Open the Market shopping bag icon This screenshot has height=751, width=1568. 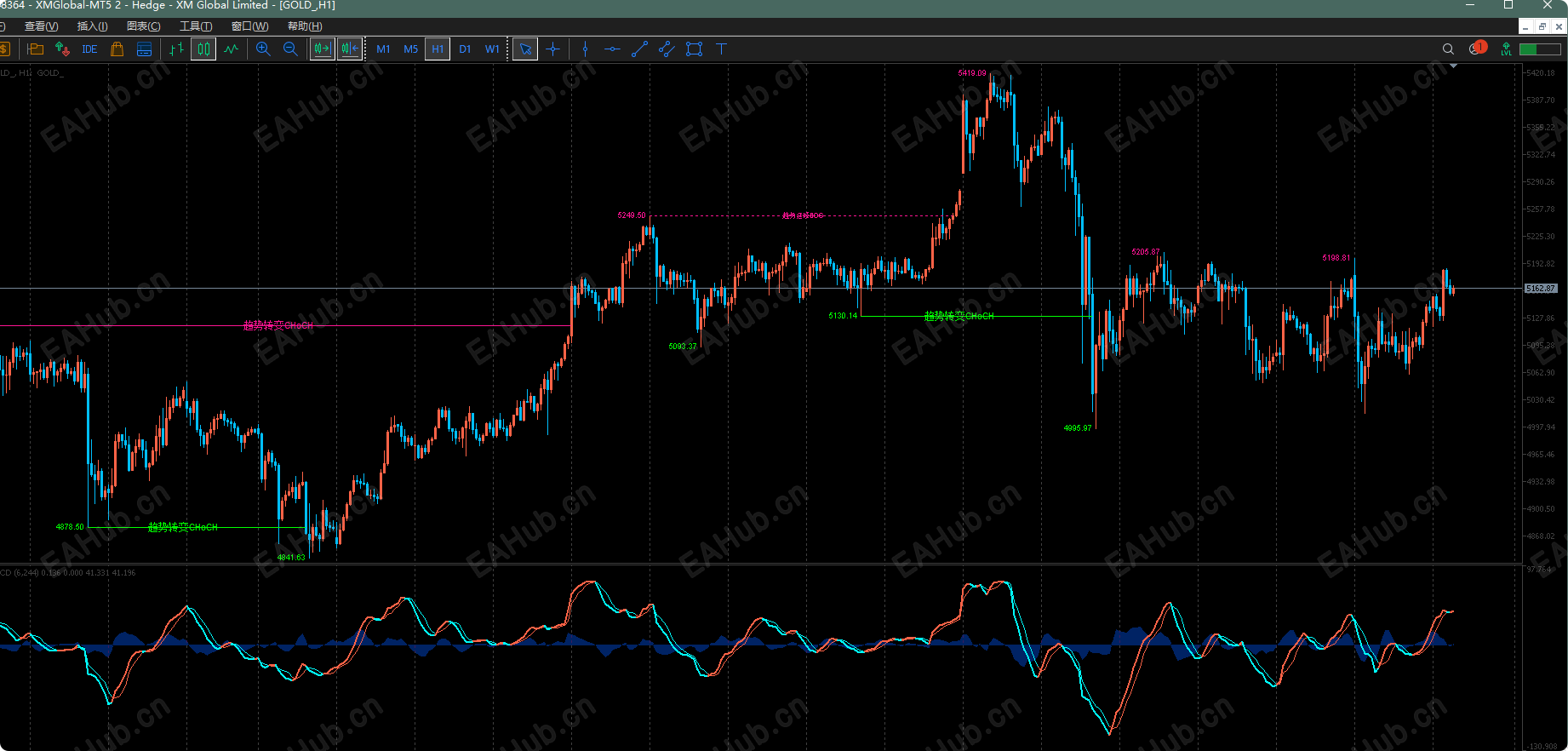117,49
